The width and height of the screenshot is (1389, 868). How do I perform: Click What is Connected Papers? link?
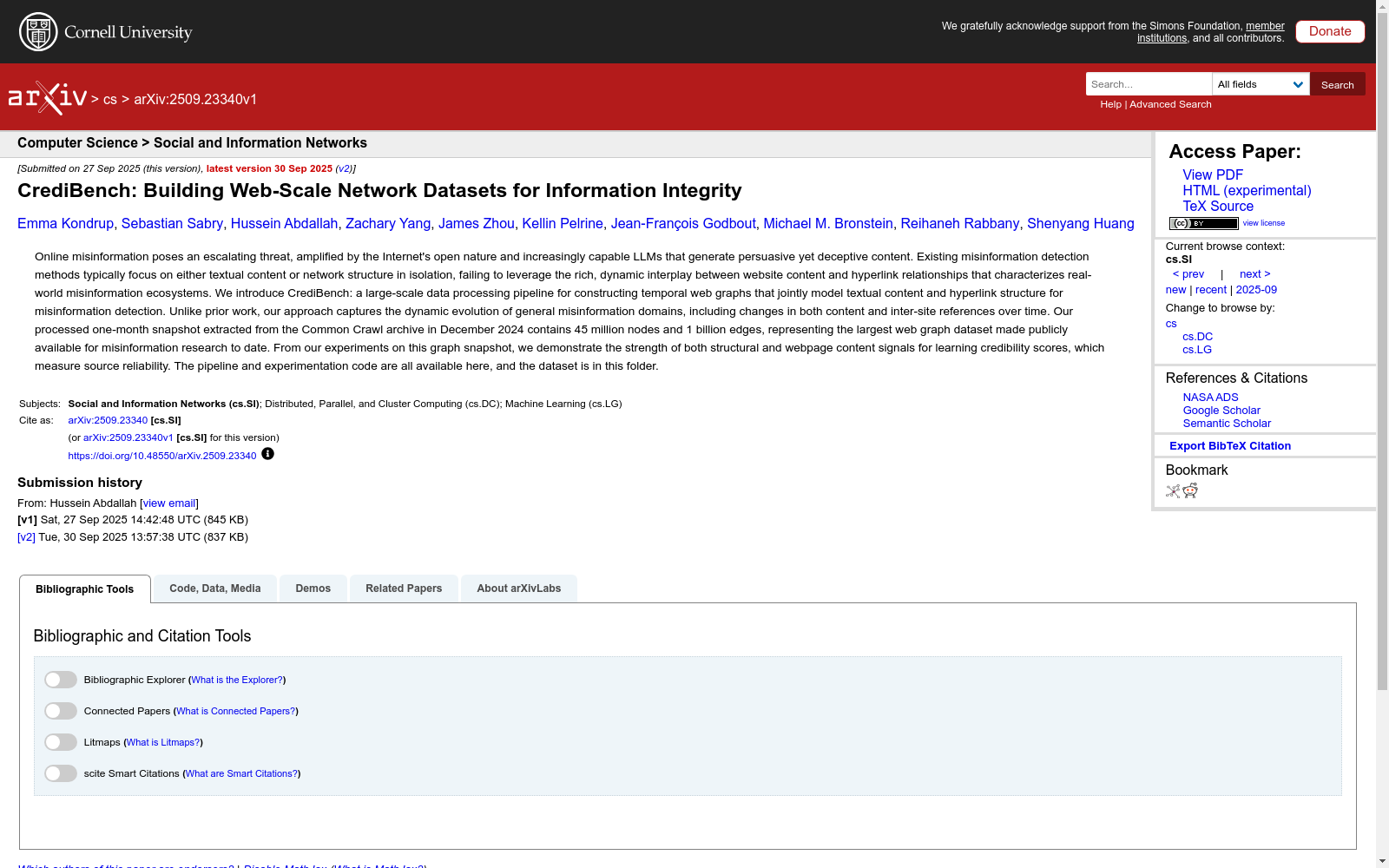[x=236, y=711]
